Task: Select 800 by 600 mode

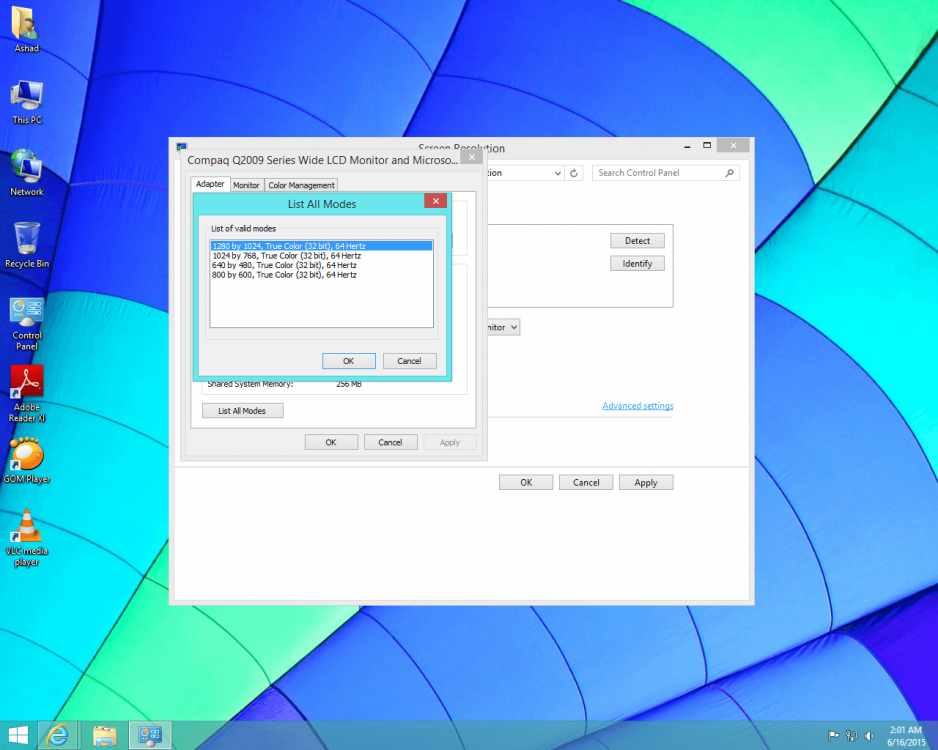Action: 321,275
